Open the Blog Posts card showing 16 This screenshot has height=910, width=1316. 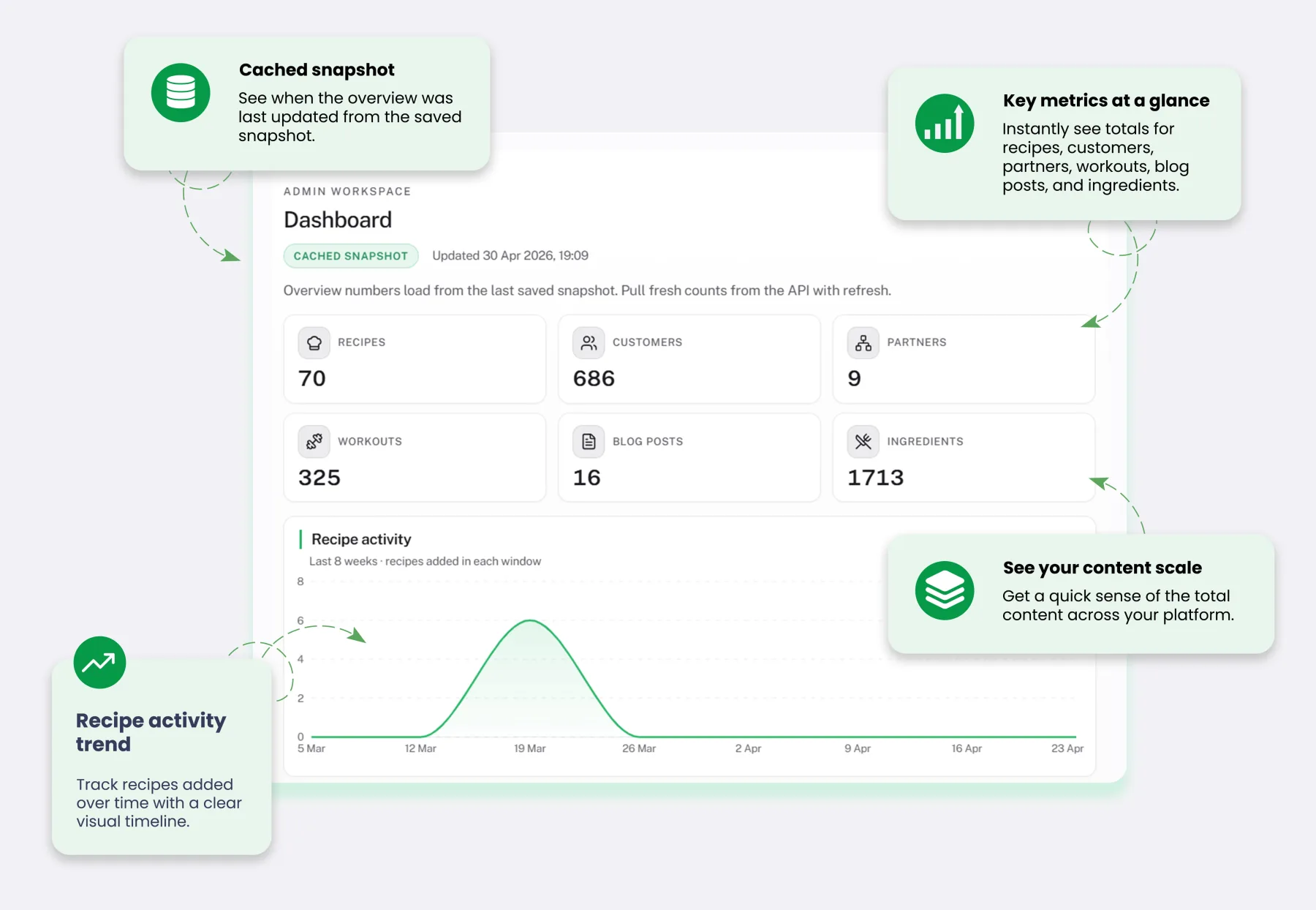pyautogui.click(x=689, y=458)
